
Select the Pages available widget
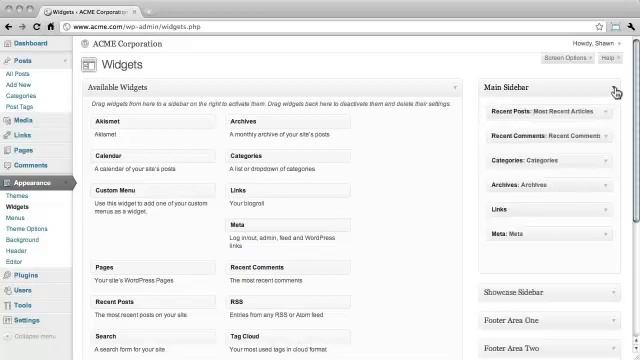(x=153, y=268)
